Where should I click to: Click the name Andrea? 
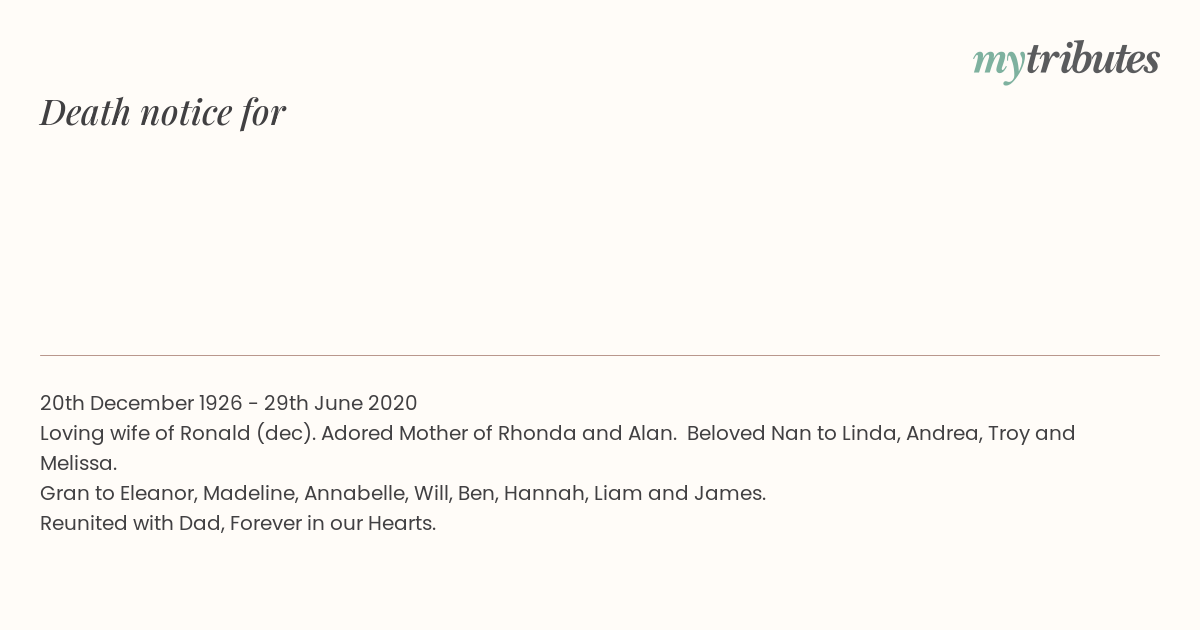[x=942, y=433]
